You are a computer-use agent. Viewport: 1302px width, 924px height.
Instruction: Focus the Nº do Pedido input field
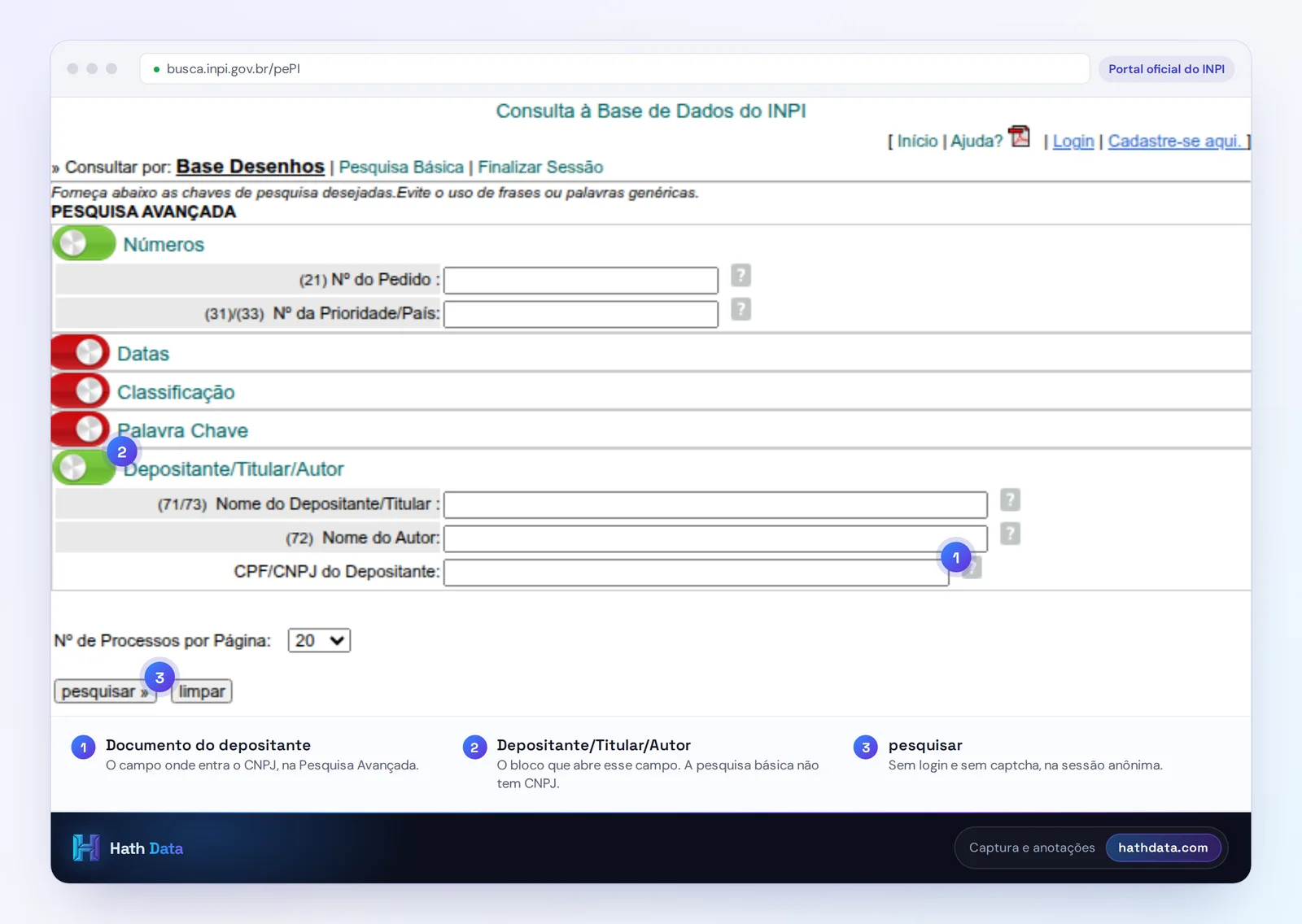click(581, 281)
